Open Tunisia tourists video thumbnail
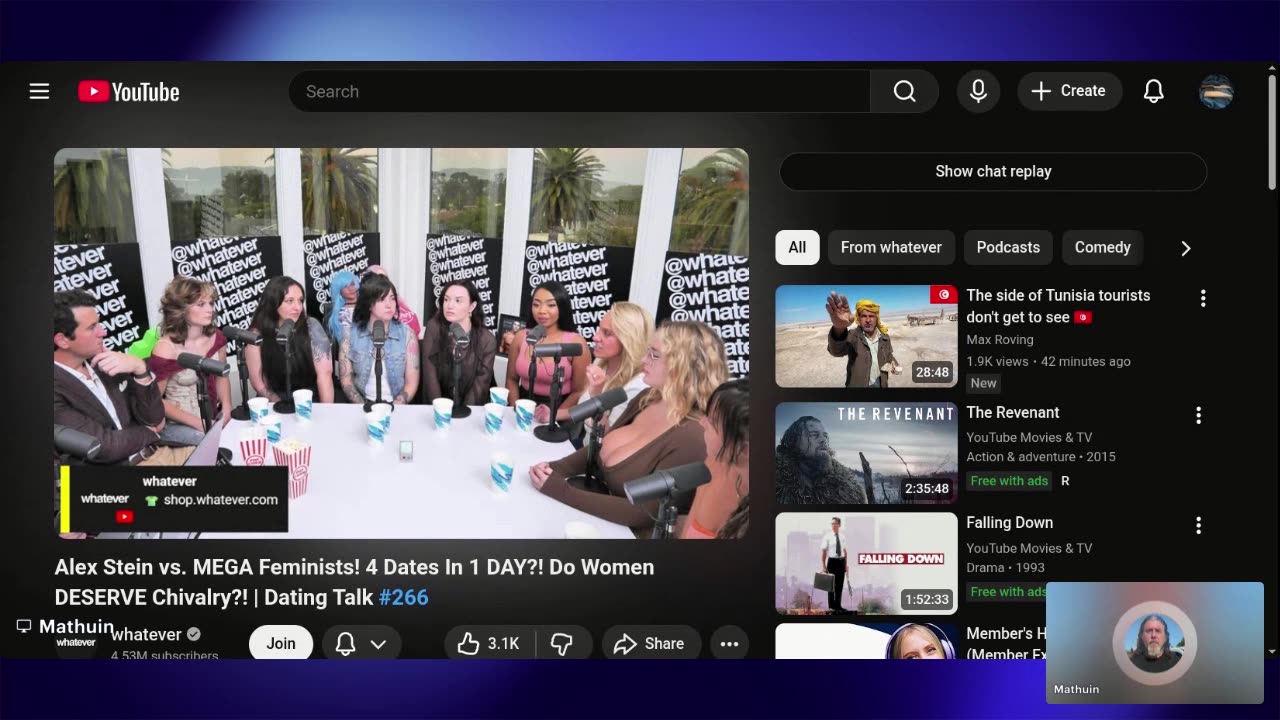This screenshot has height=720, width=1280. point(866,336)
